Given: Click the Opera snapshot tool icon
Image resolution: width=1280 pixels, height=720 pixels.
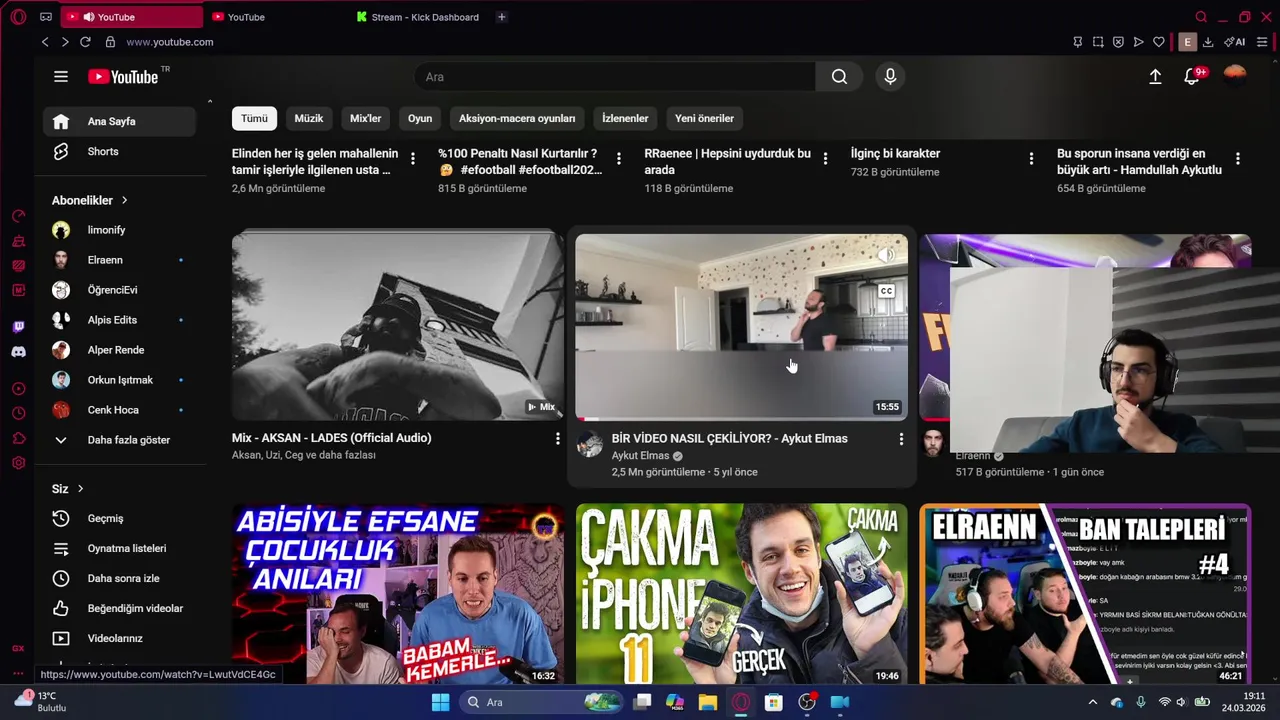Looking at the screenshot, I should (x=1098, y=42).
